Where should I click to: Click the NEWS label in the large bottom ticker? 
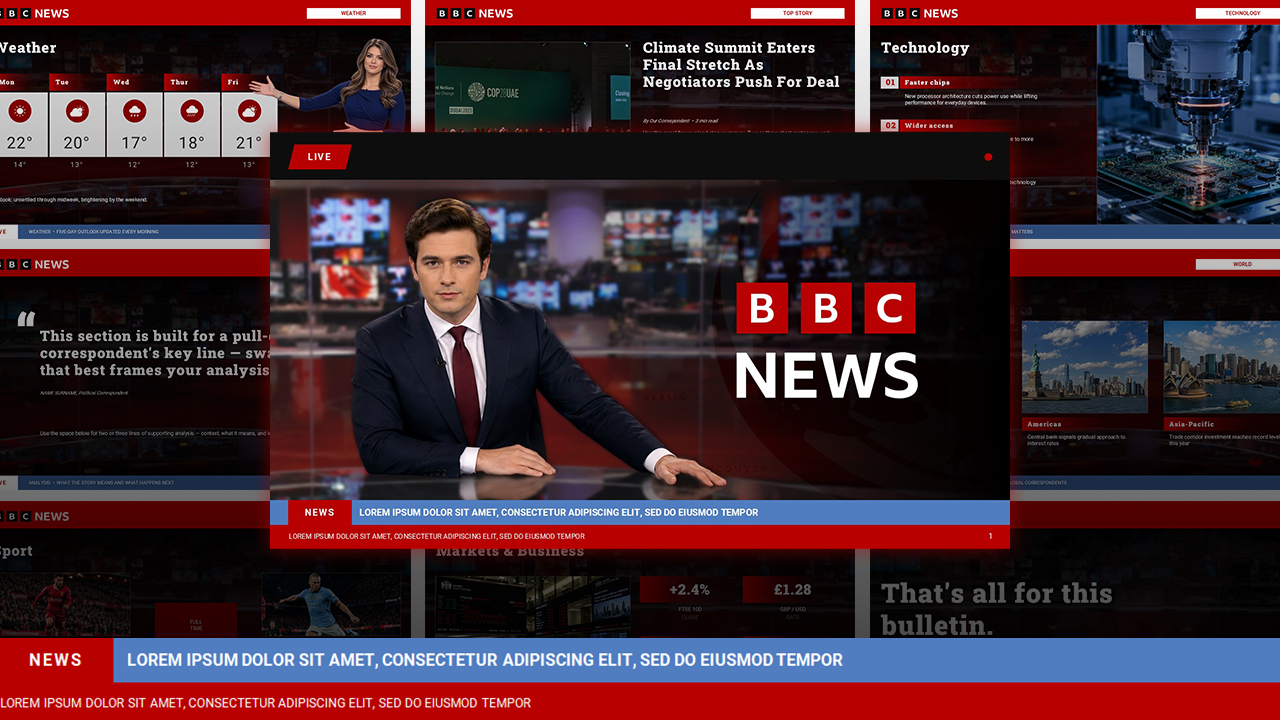click(56, 660)
